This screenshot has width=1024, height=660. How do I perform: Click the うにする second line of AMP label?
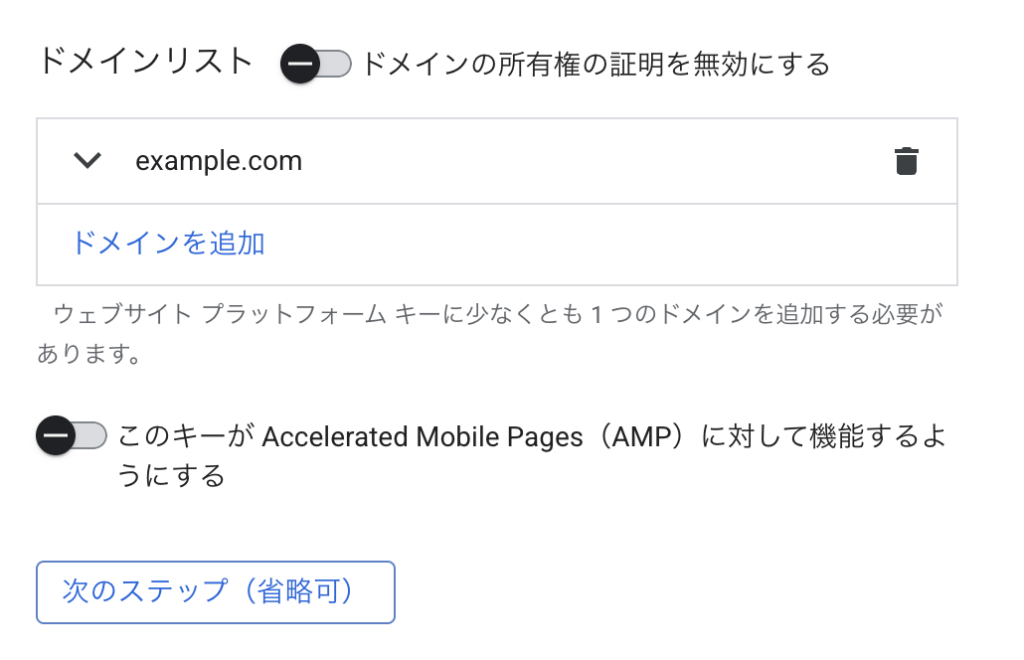pyautogui.click(x=171, y=476)
